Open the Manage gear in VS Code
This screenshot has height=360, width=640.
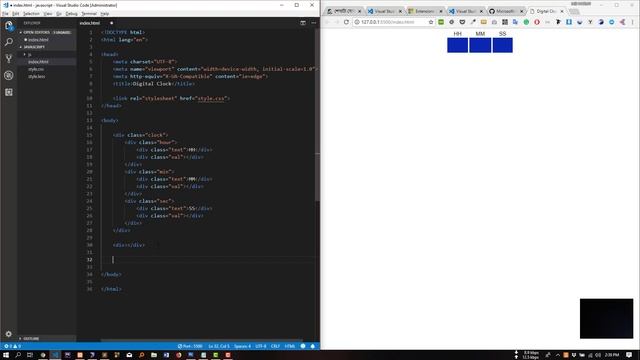click(x=9, y=334)
